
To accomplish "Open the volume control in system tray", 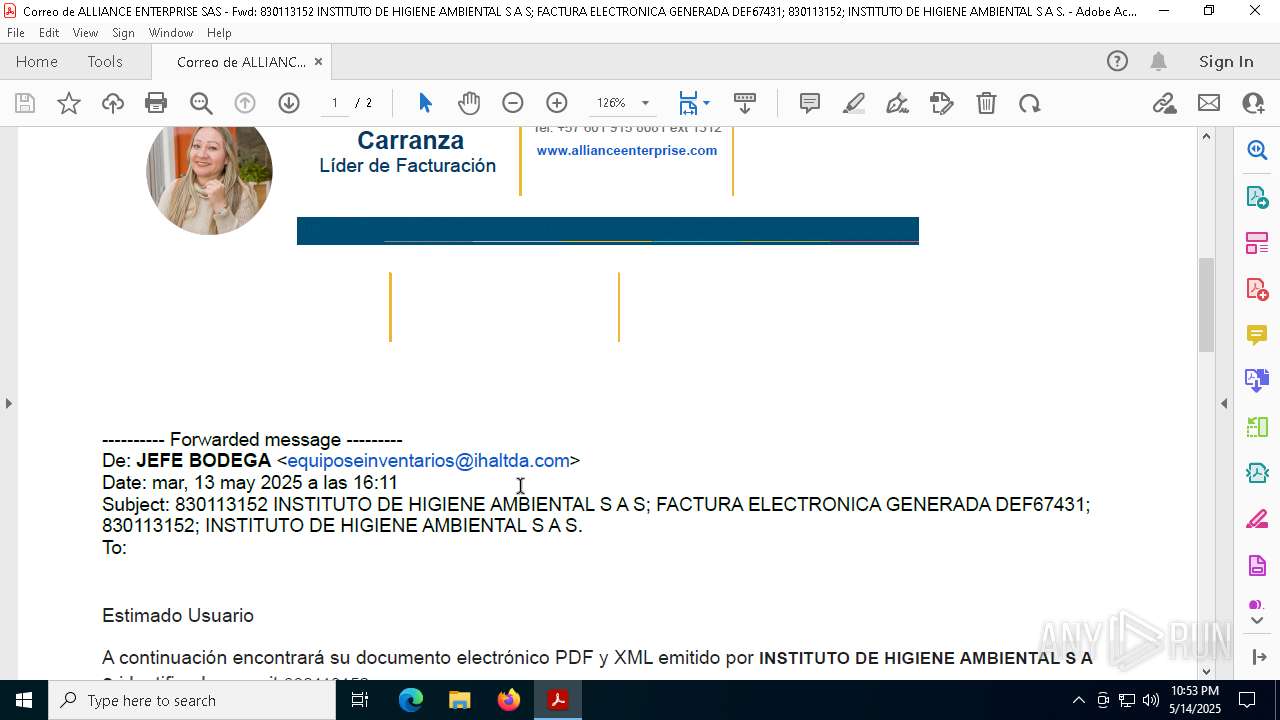I will tap(1150, 700).
